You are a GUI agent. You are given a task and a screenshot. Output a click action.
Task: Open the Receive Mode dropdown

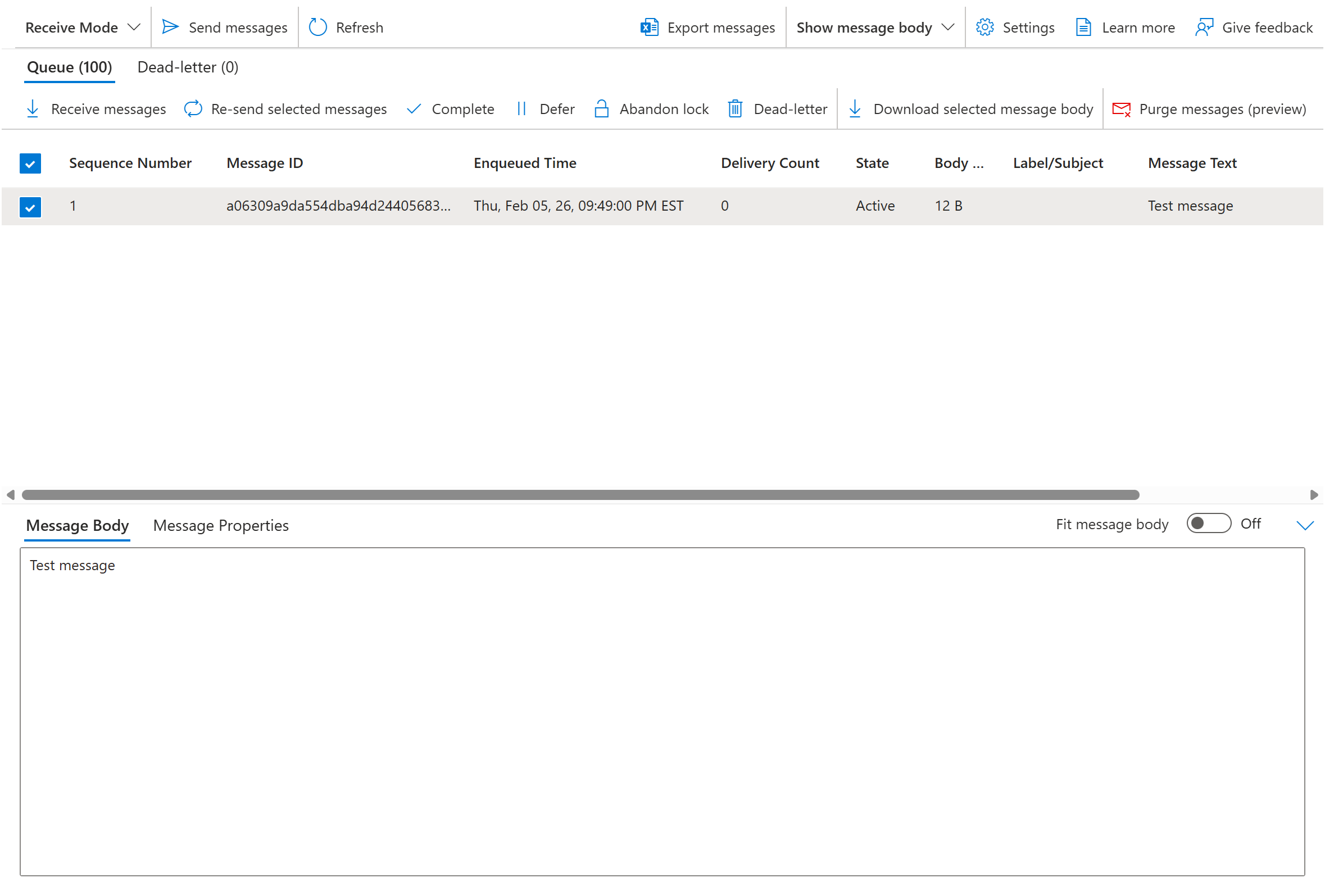click(x=82, y=27)
